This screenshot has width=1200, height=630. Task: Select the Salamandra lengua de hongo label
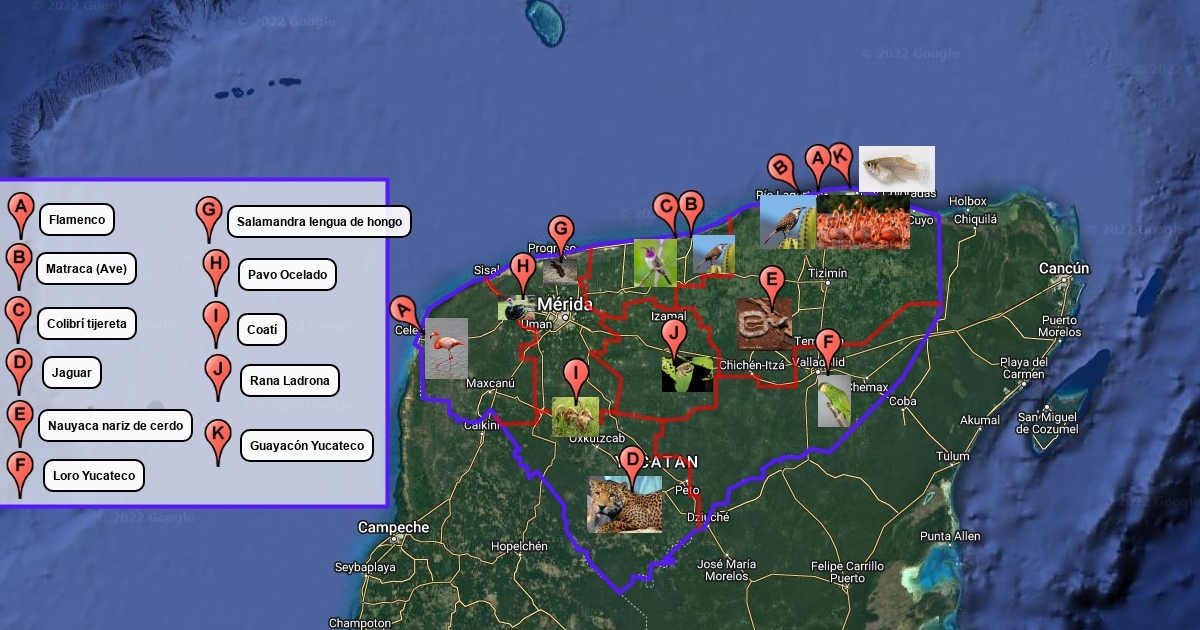(319, 221)
